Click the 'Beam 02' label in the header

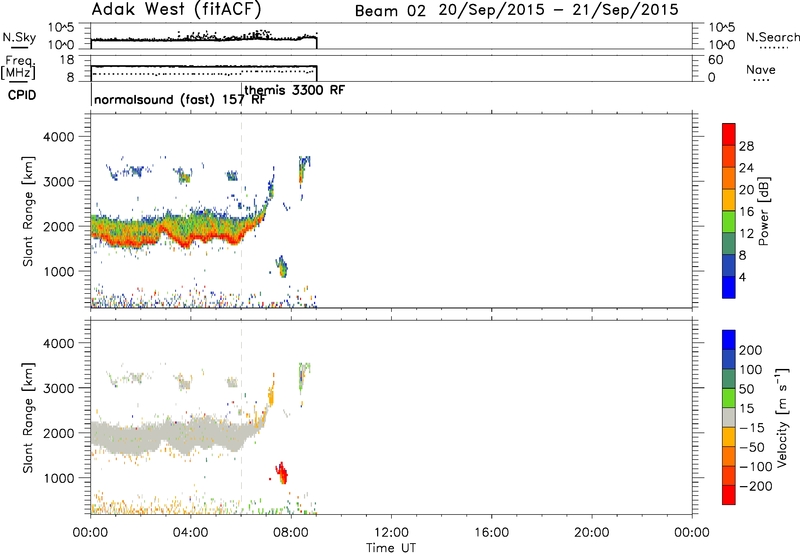(390, 11)
